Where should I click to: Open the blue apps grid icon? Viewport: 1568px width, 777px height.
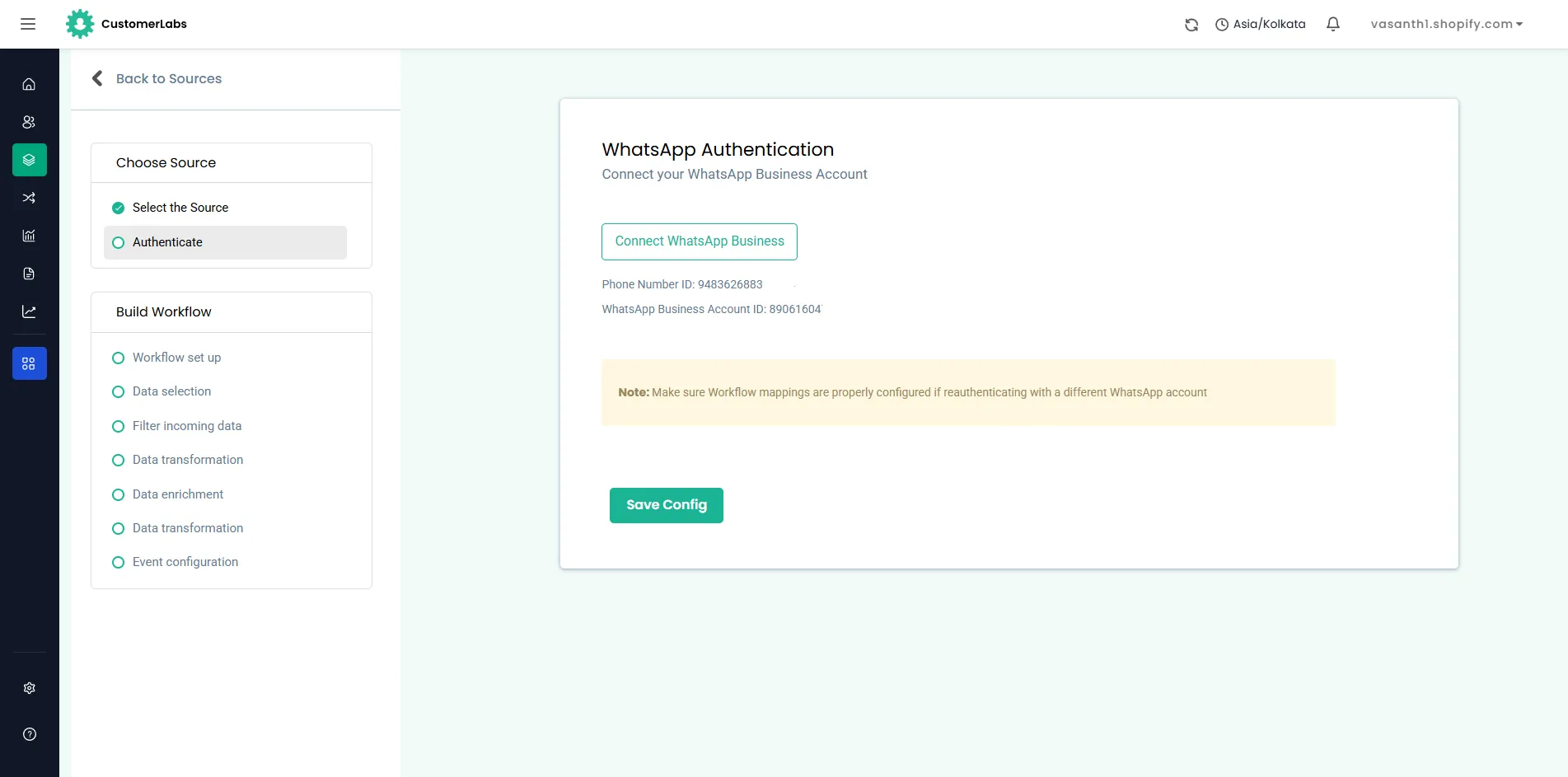pyautogui.click(x=29, y=363)
